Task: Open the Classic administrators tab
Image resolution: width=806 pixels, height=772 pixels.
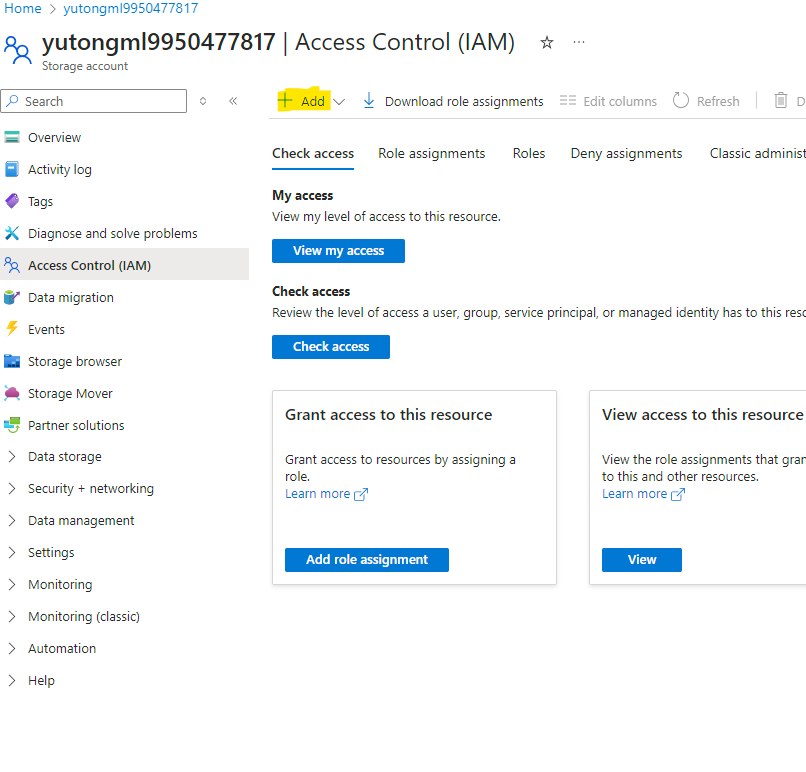Action: point(757,153)
